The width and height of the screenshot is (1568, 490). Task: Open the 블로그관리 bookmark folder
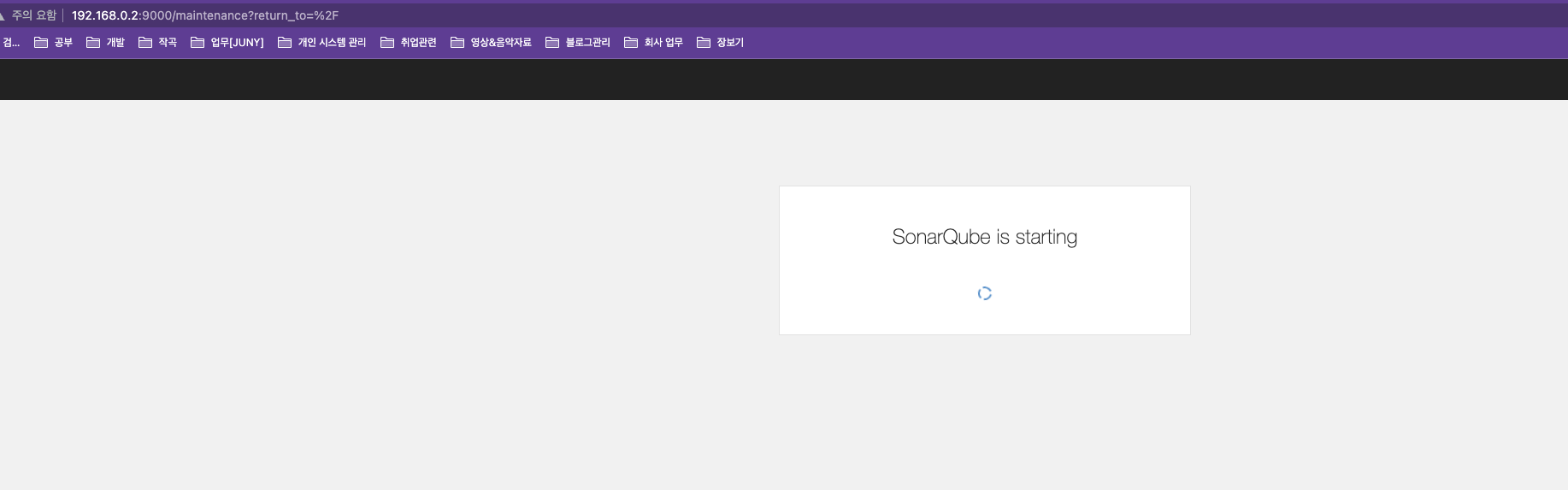click(578, 42)
